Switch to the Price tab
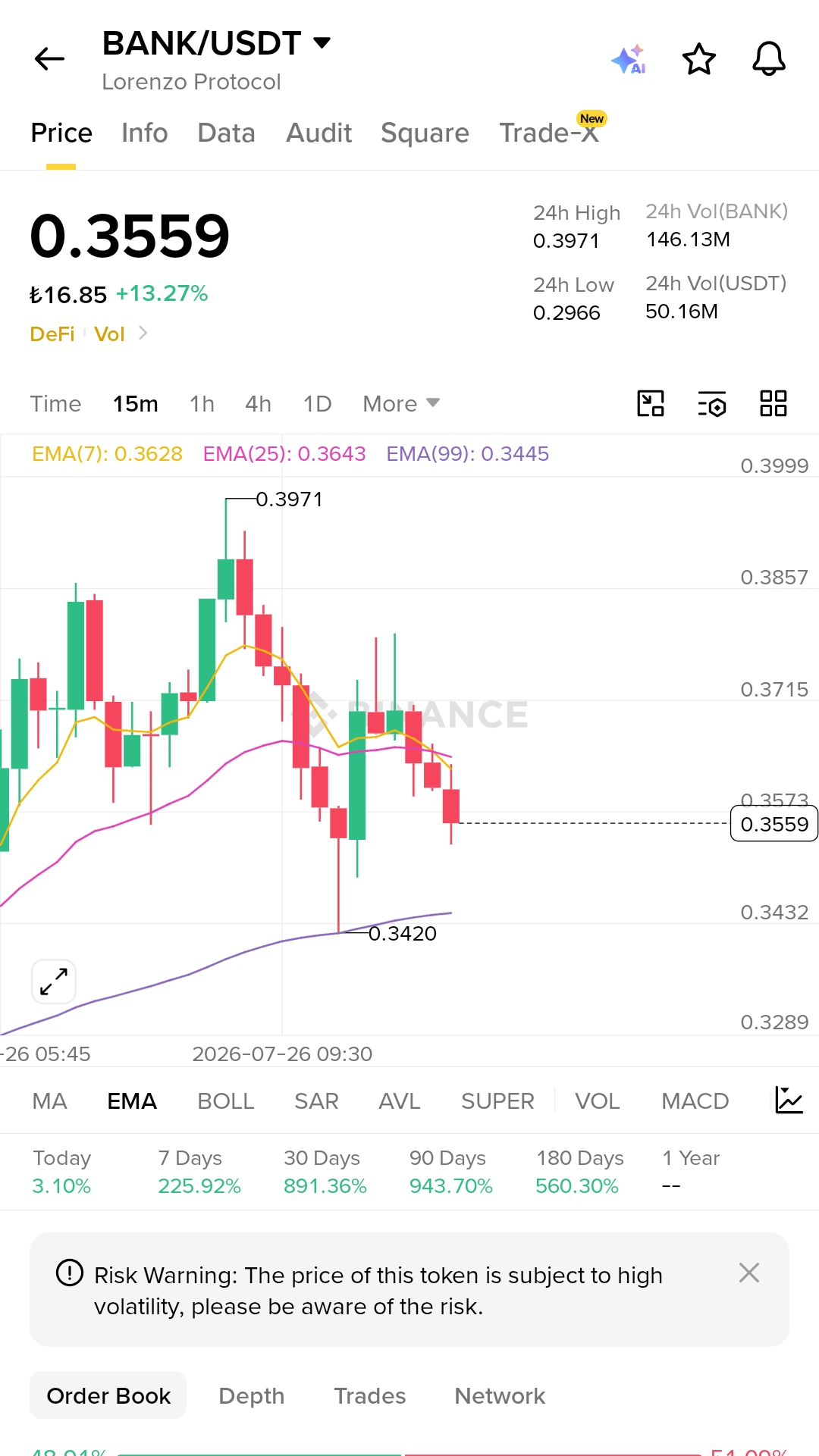The image size is (819, 1456). point(61,133)
